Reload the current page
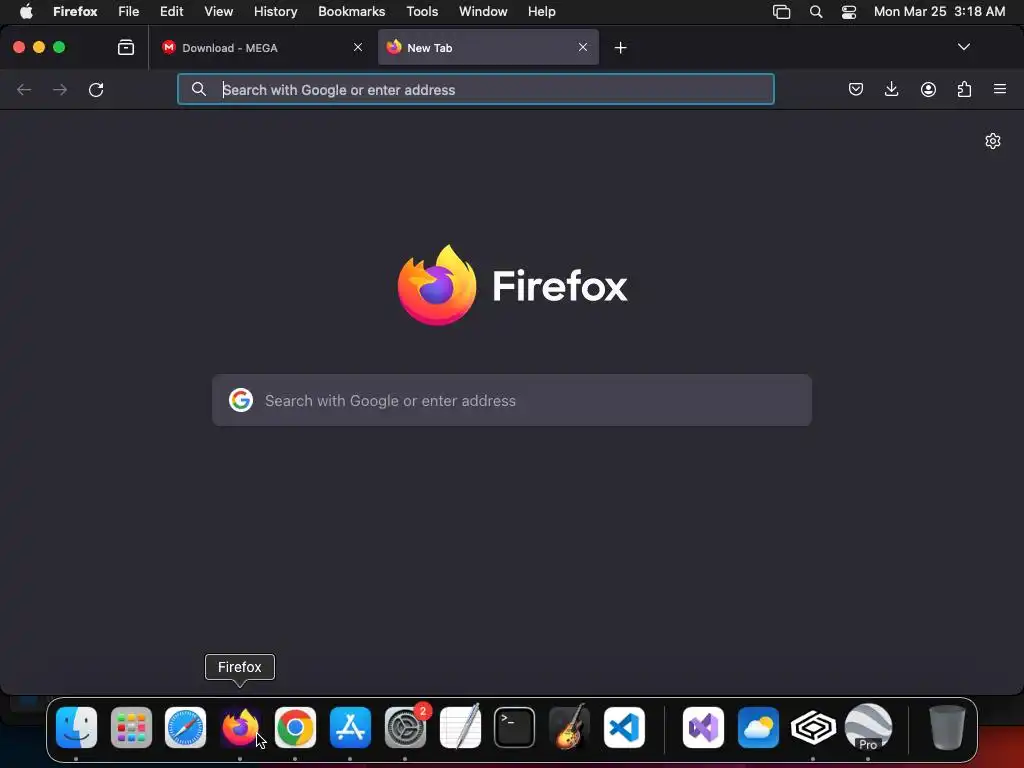Viewport: 1024px width, 768px height. click(96, 89)
